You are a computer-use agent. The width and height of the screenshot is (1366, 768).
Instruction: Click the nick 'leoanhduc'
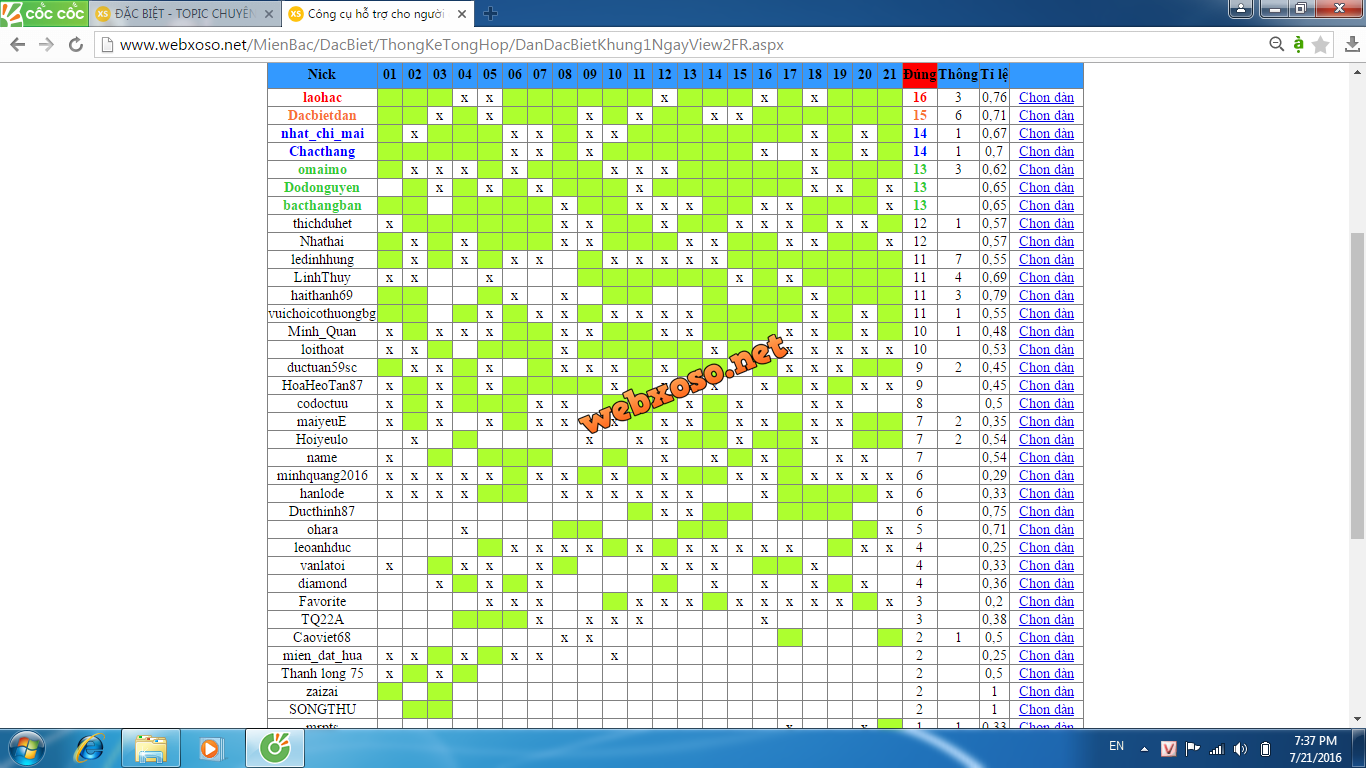(x=322, y=547)
